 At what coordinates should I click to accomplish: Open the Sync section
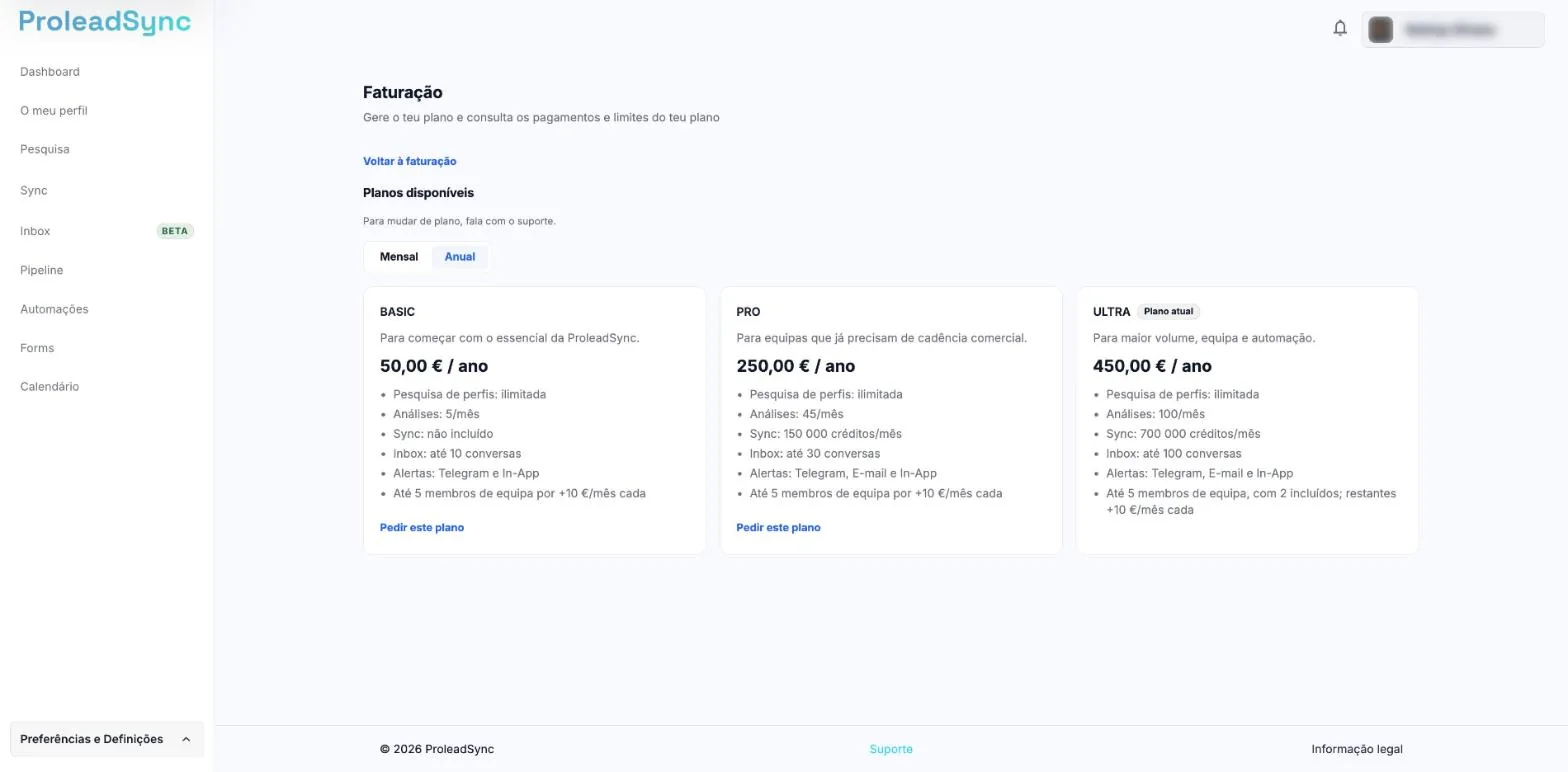click(x=34, y=191)
